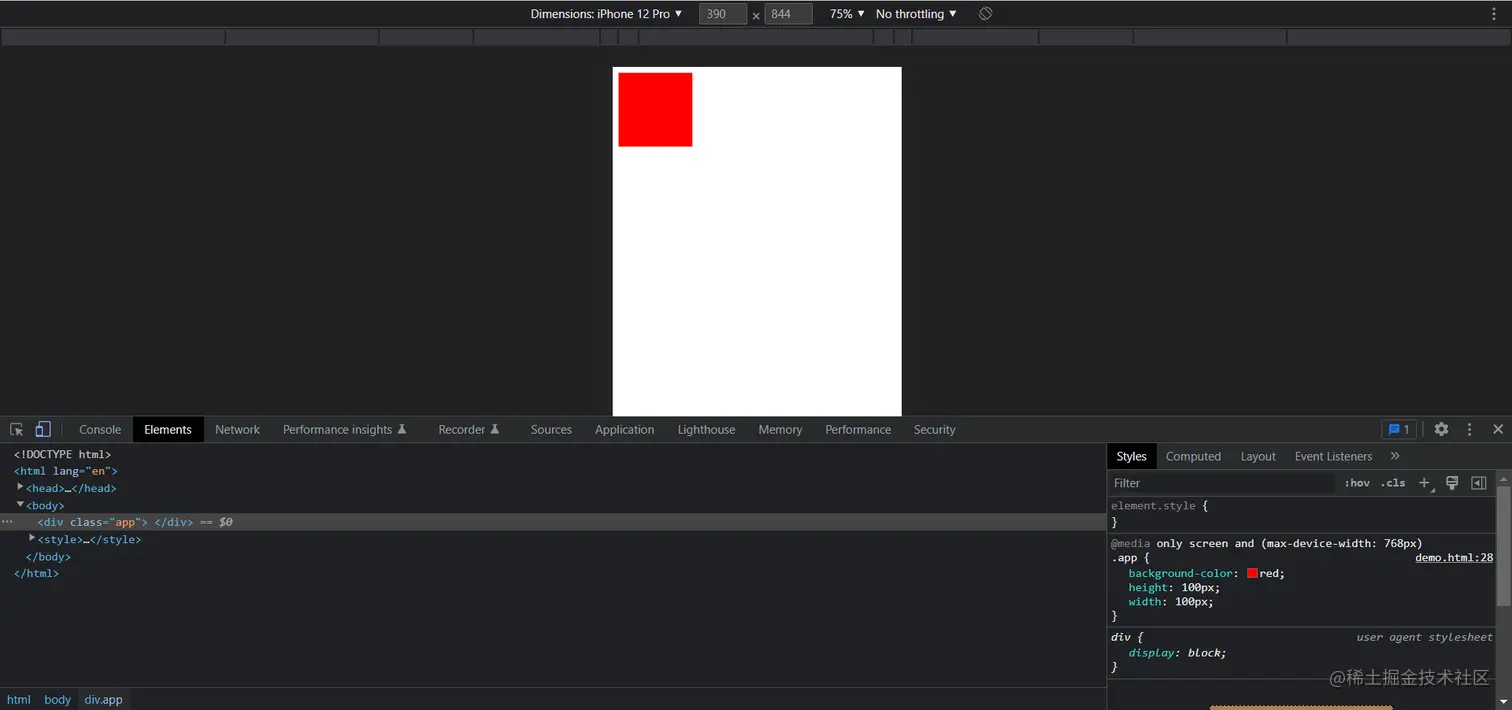Select the <!DOCTYPE html> line
Screen dimensions: 1512x710
pos(62,454)
